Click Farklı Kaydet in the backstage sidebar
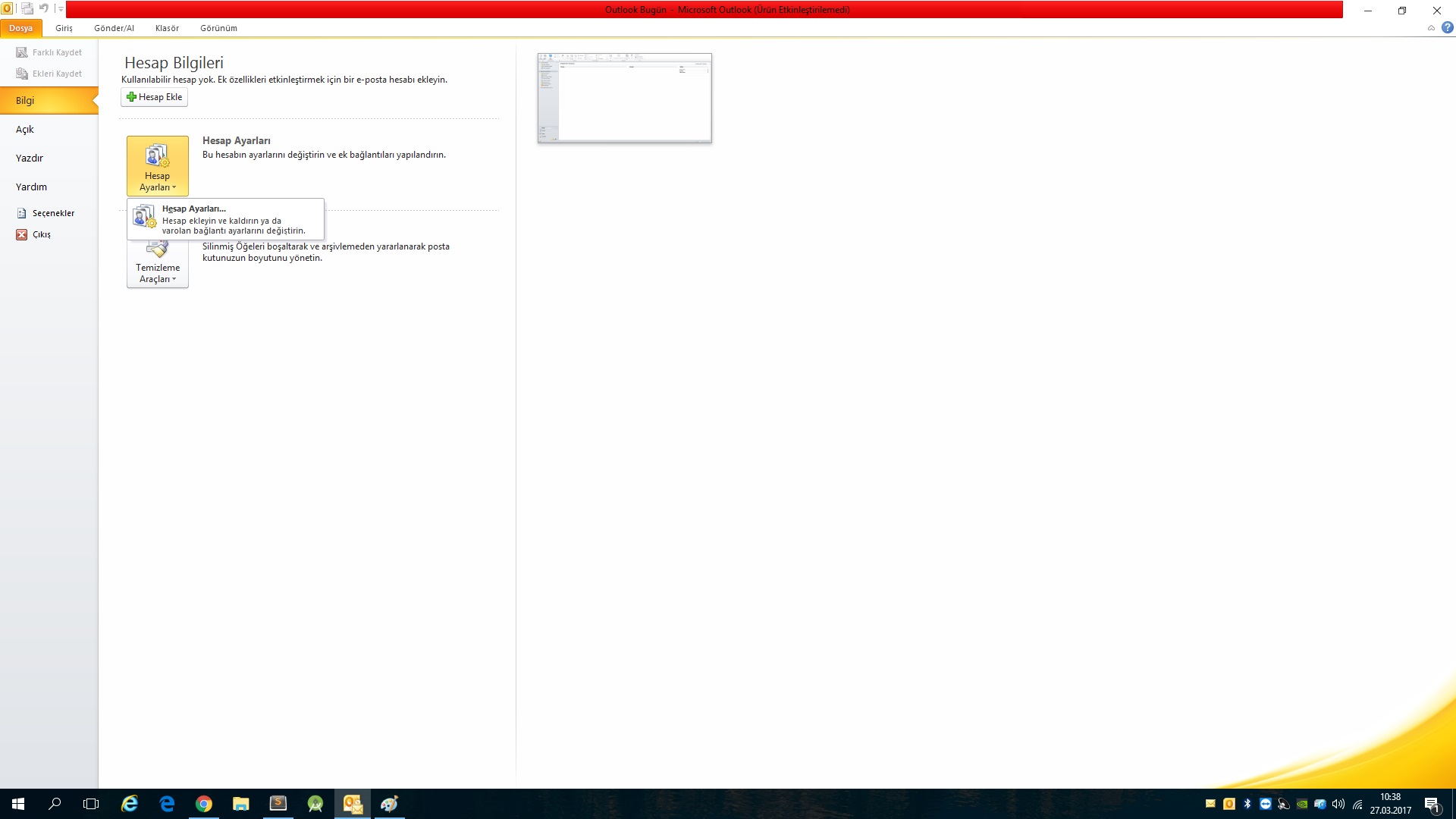Image resolution: width=1456 pixels, height=819 pixels. [49, 52]
